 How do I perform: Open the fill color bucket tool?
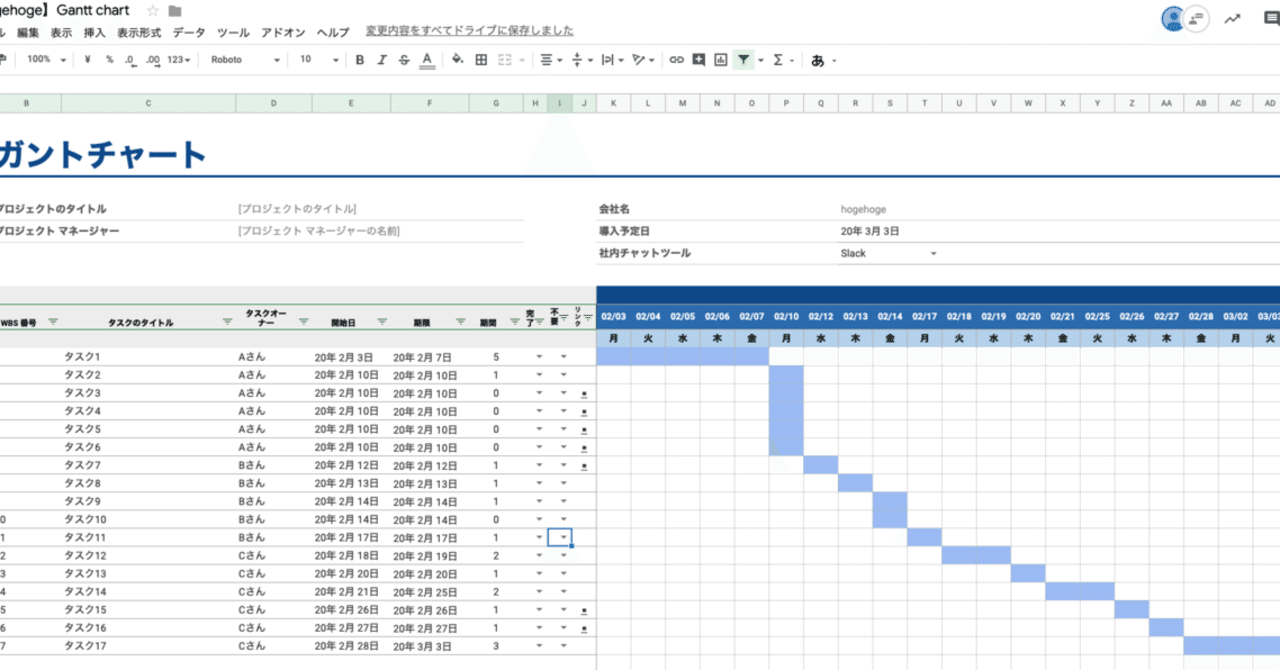tap(457, 60)
